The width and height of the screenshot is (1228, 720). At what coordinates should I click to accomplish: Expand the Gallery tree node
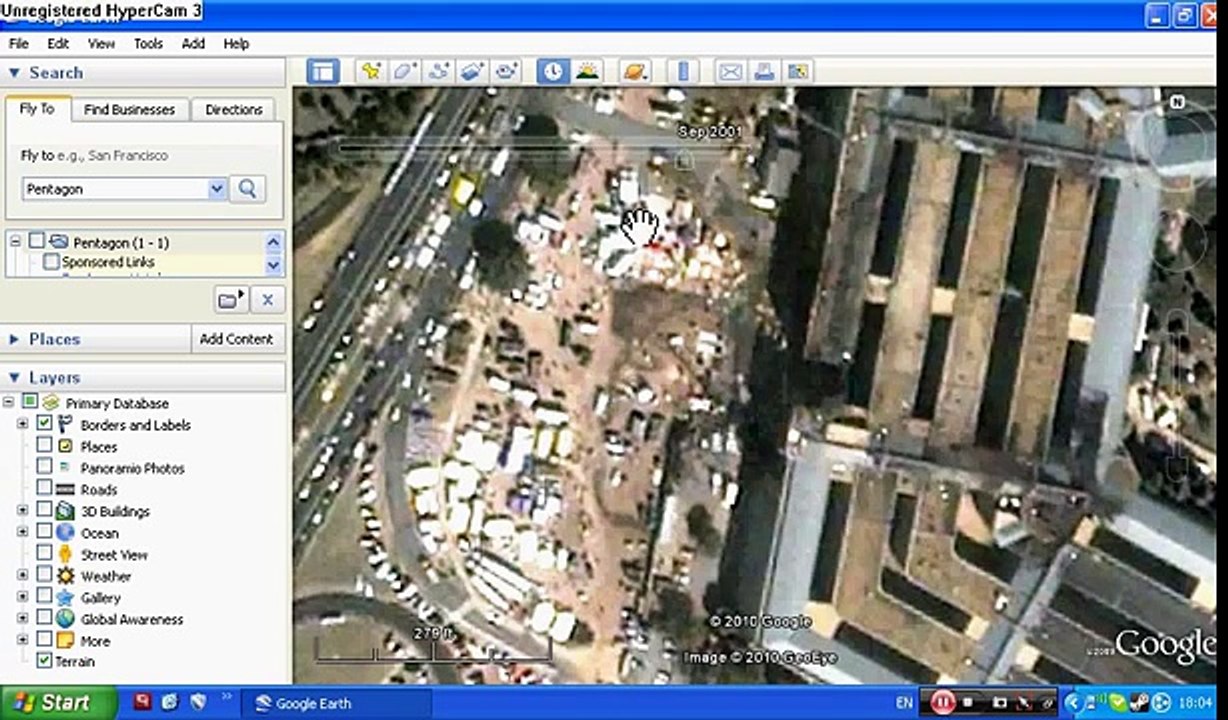pos(23,598)
